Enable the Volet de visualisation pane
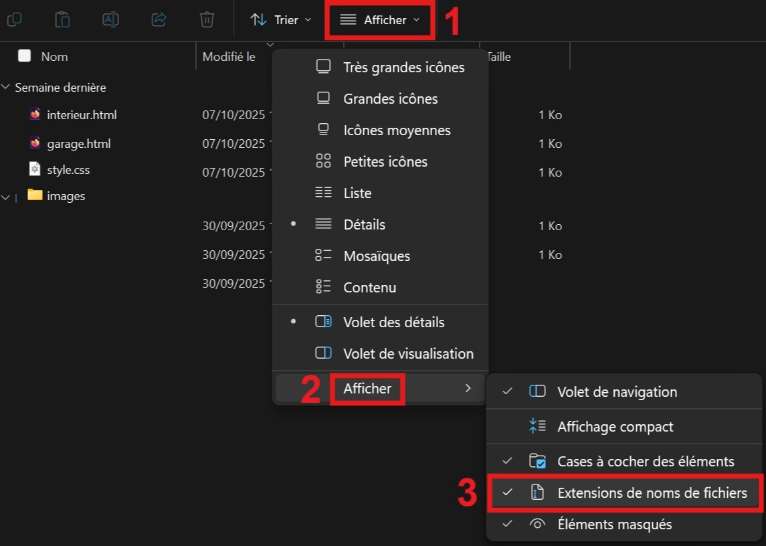This screenshot has height=546, width=766. pyautogui.click(x=408, y=353)
